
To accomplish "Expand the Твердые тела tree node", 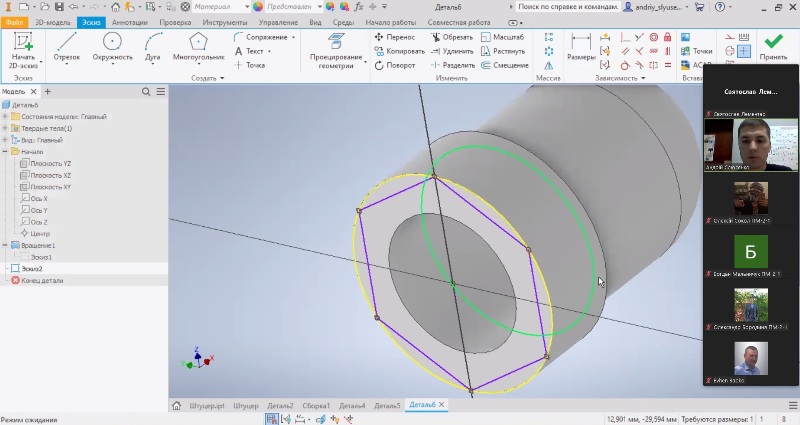I will click(x=5, y=128).
